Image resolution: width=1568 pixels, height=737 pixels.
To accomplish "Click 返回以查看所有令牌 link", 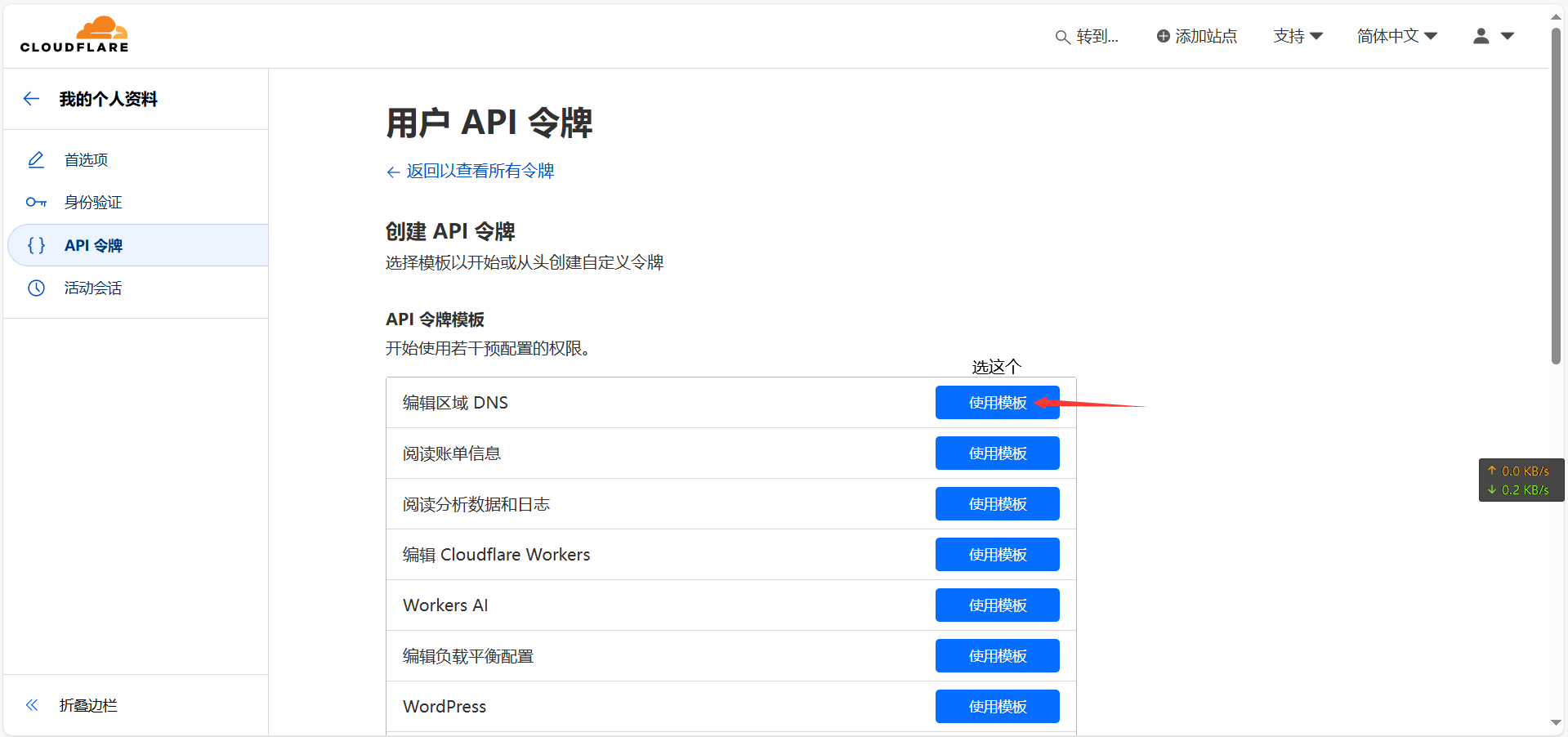I will coord(480,171).
